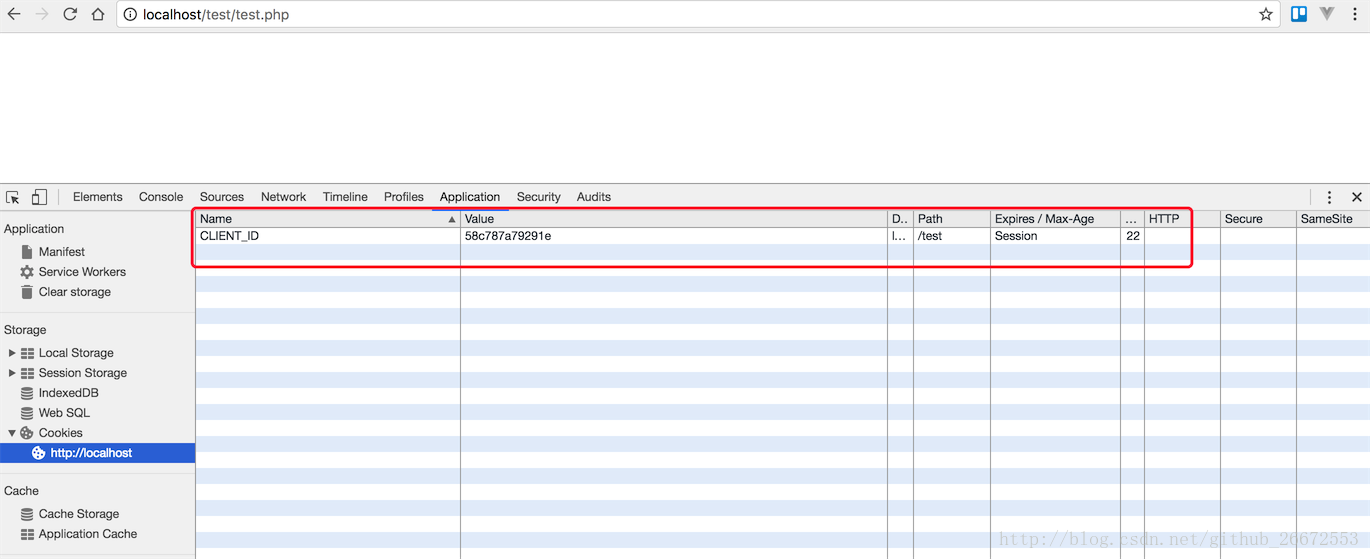The width and height of the screenshot is (1370, 559).
Task: Click the browser forward arrow
Action: 42,14
